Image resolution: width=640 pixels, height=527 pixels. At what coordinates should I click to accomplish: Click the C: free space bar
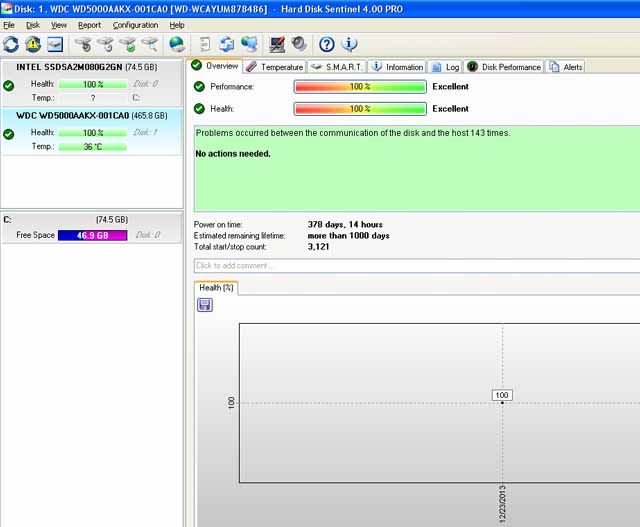tap(92, 235)
